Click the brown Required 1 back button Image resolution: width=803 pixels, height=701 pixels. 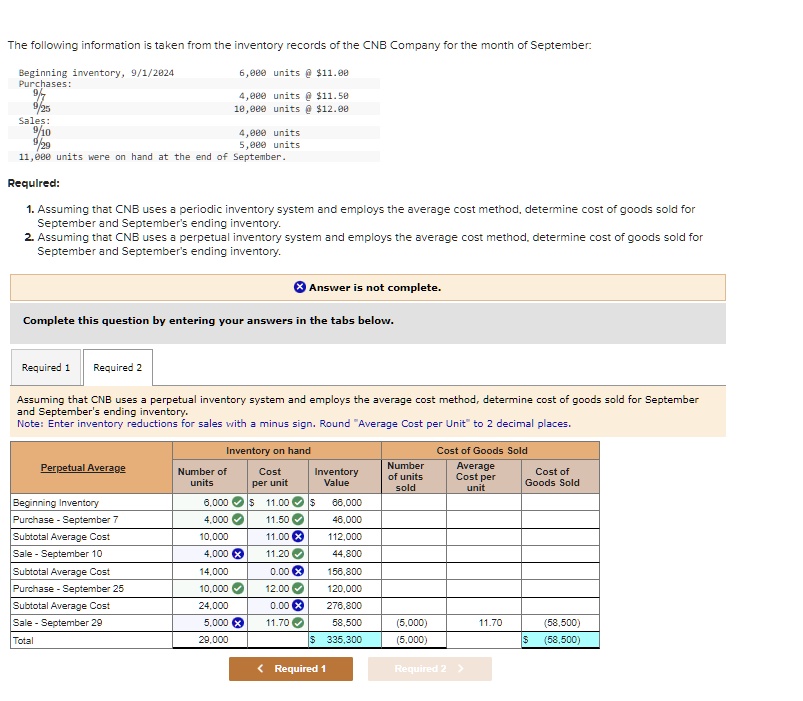point(291,668)
